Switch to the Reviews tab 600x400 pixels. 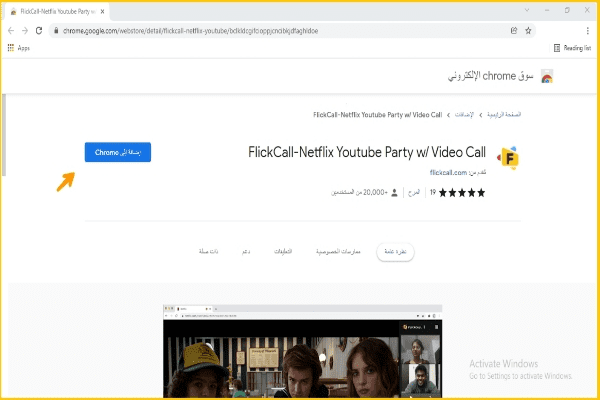point(283,251)
